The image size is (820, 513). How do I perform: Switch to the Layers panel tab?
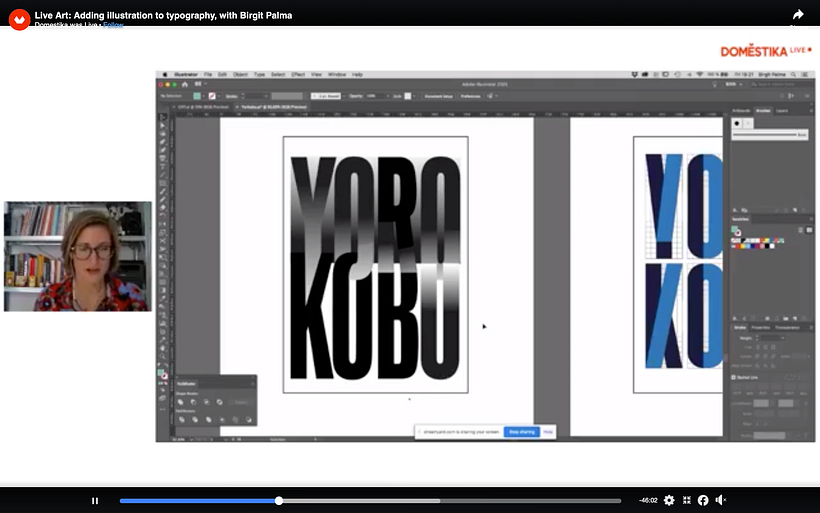781,111
